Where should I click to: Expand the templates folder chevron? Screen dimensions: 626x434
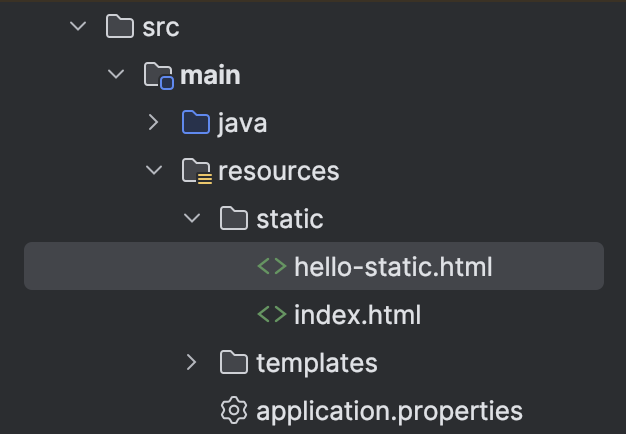(192, 362)
